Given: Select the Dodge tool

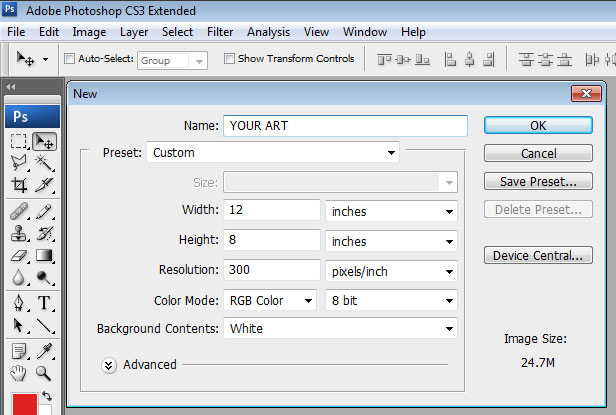Looking at the screenshot, I should click(44, 277).
